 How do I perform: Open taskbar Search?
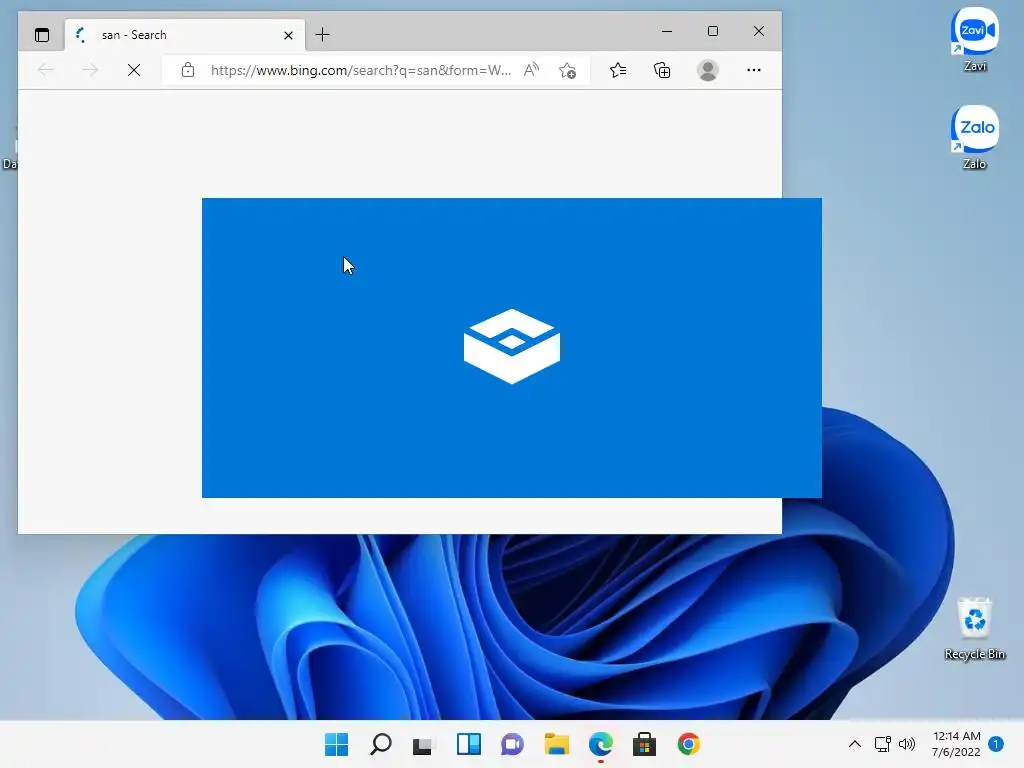tap(381, 744)
